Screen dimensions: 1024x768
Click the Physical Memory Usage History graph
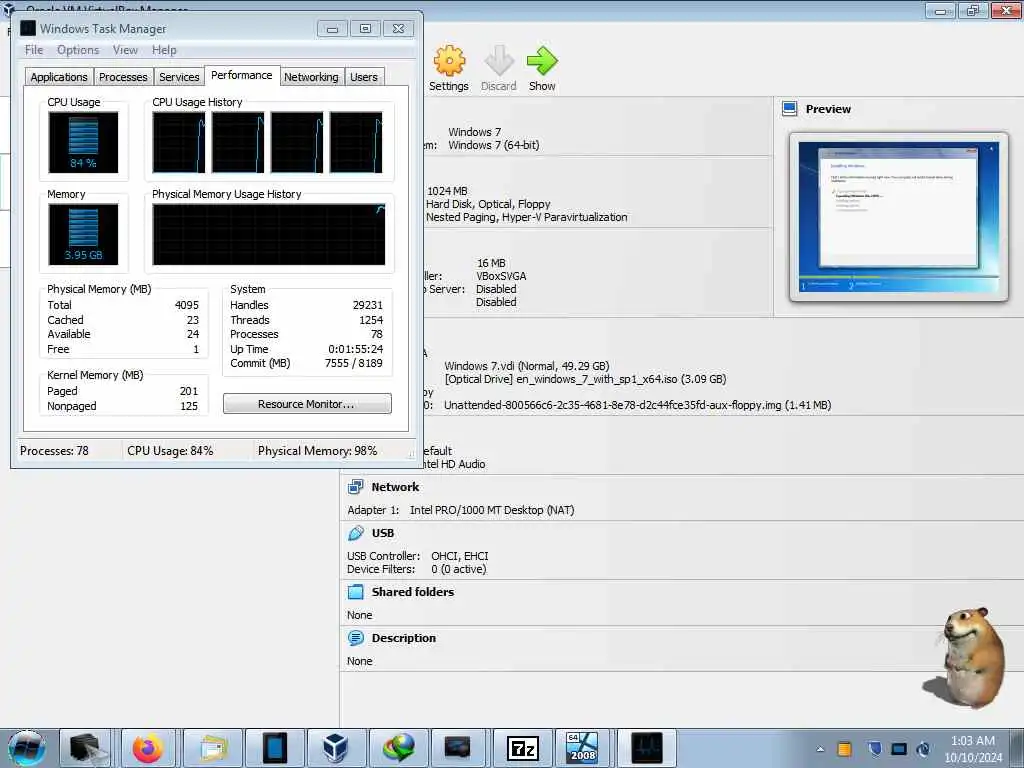pos(268,234)
